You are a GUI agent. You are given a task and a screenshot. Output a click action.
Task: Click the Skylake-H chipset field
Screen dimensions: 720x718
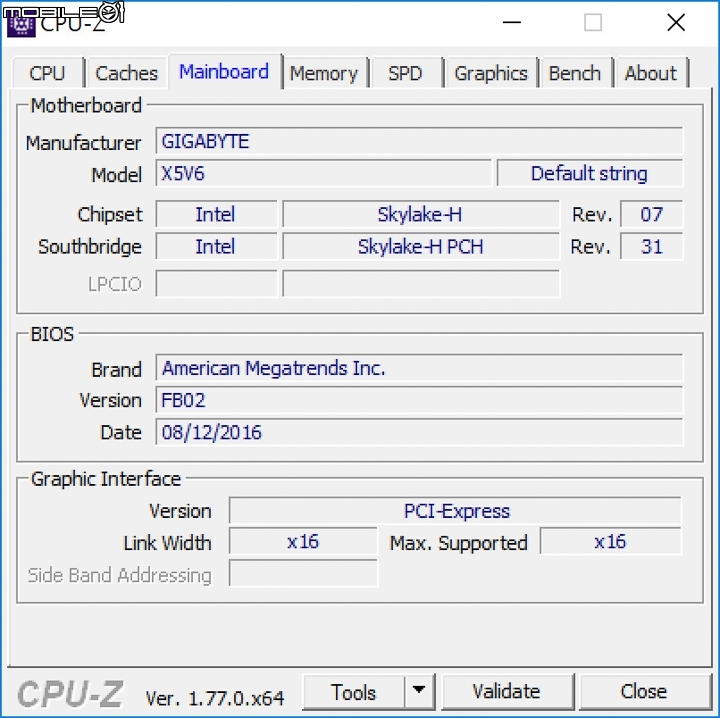pyautogui.click(x=421, y=214)
